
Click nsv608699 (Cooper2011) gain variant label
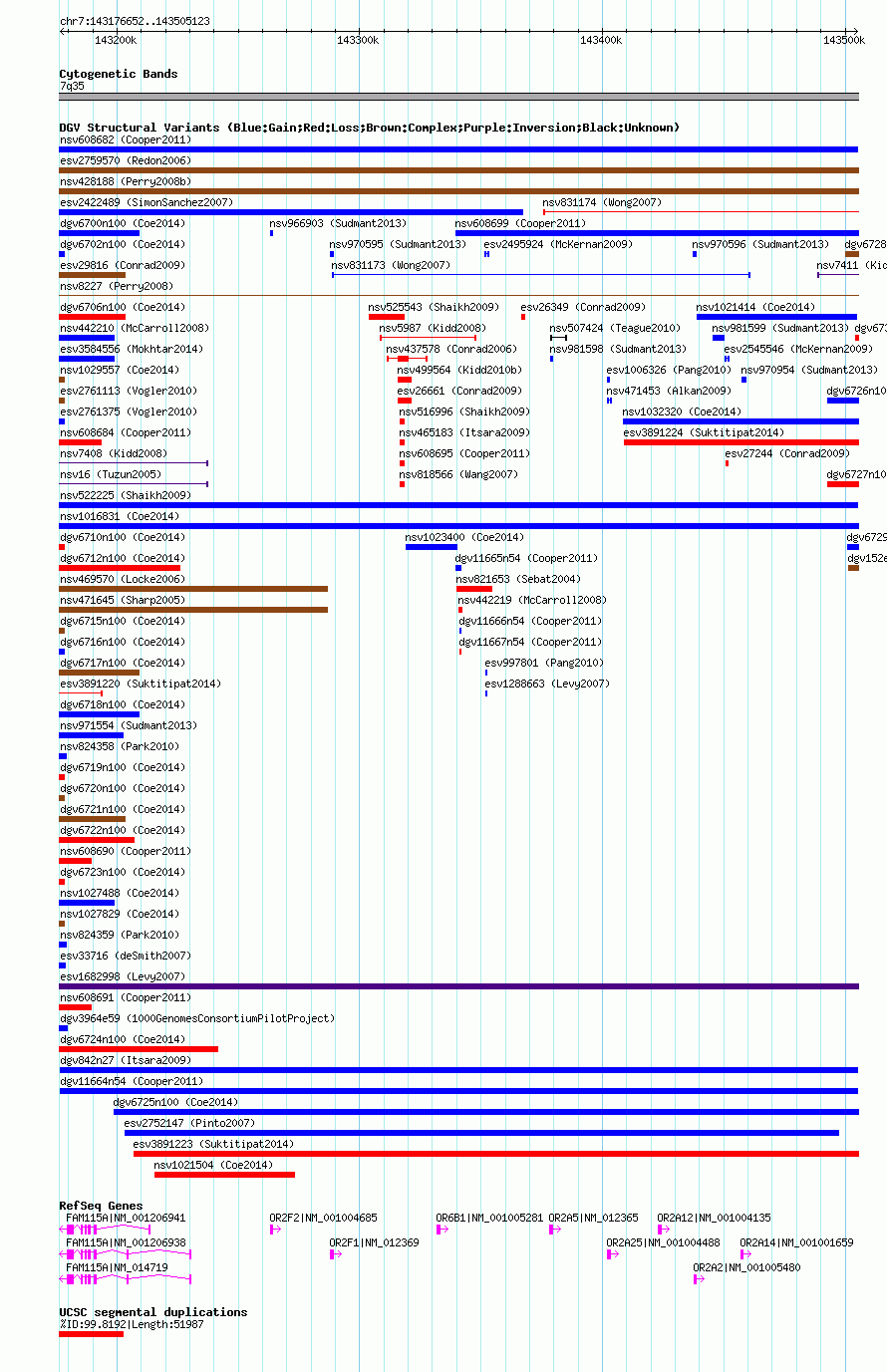coord(520,223)
